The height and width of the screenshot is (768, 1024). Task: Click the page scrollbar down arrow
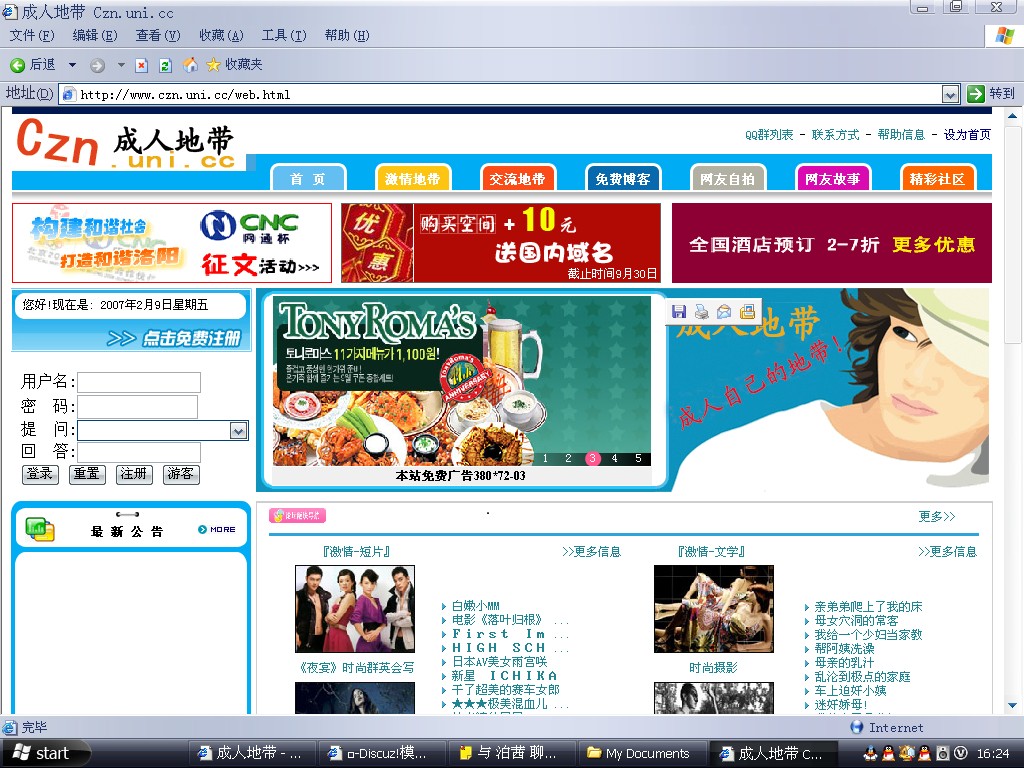coord(1012,705)
